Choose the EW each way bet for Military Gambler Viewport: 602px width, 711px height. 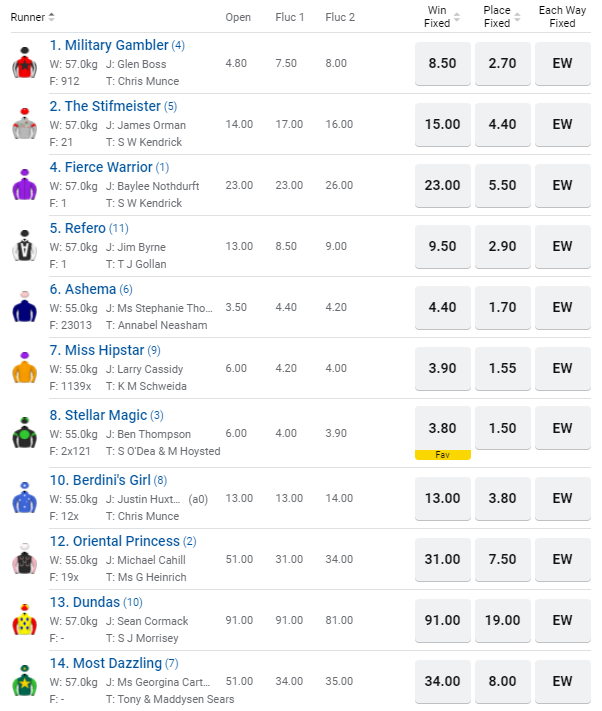[563, 63]
